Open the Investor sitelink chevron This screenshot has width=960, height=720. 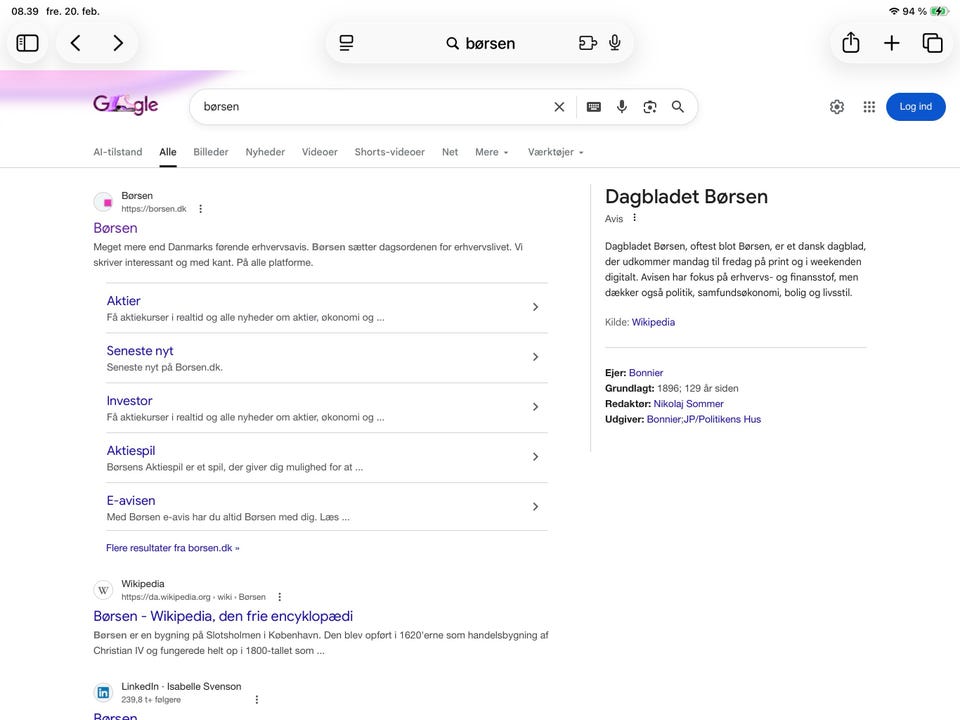pyautogui.click(x=535, y=407)
